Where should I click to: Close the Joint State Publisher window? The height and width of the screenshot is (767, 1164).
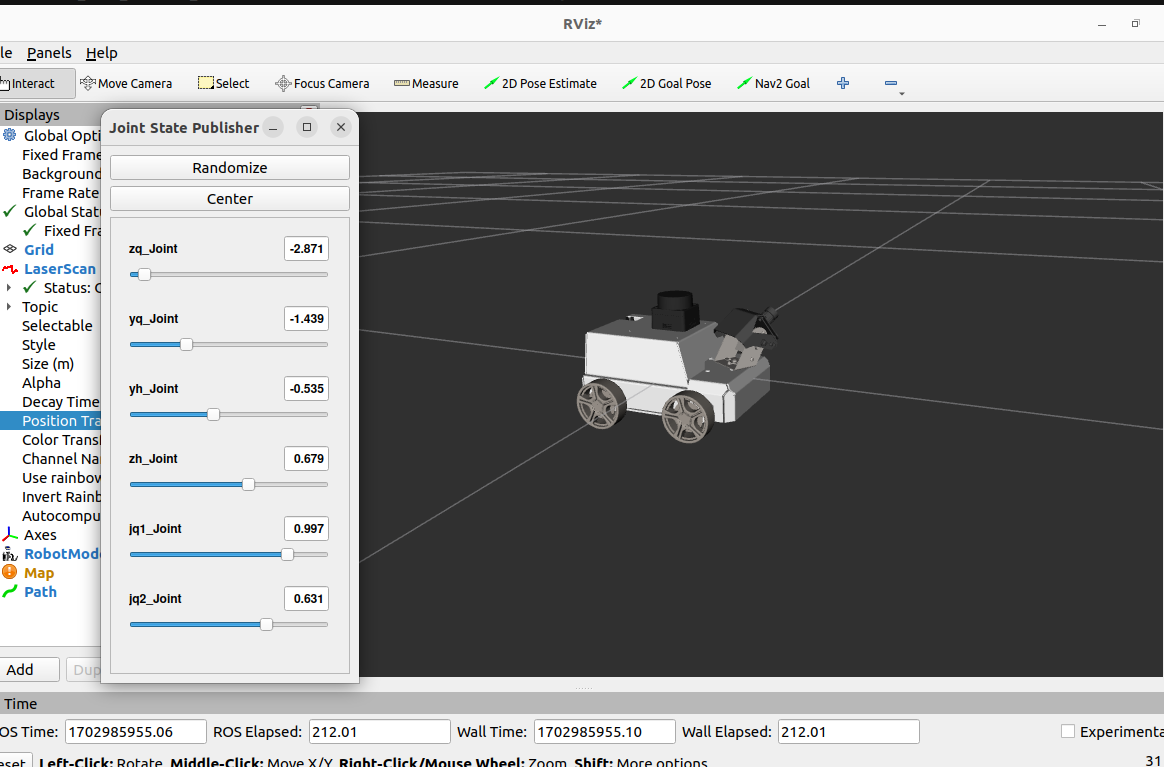tap(341, 127)
